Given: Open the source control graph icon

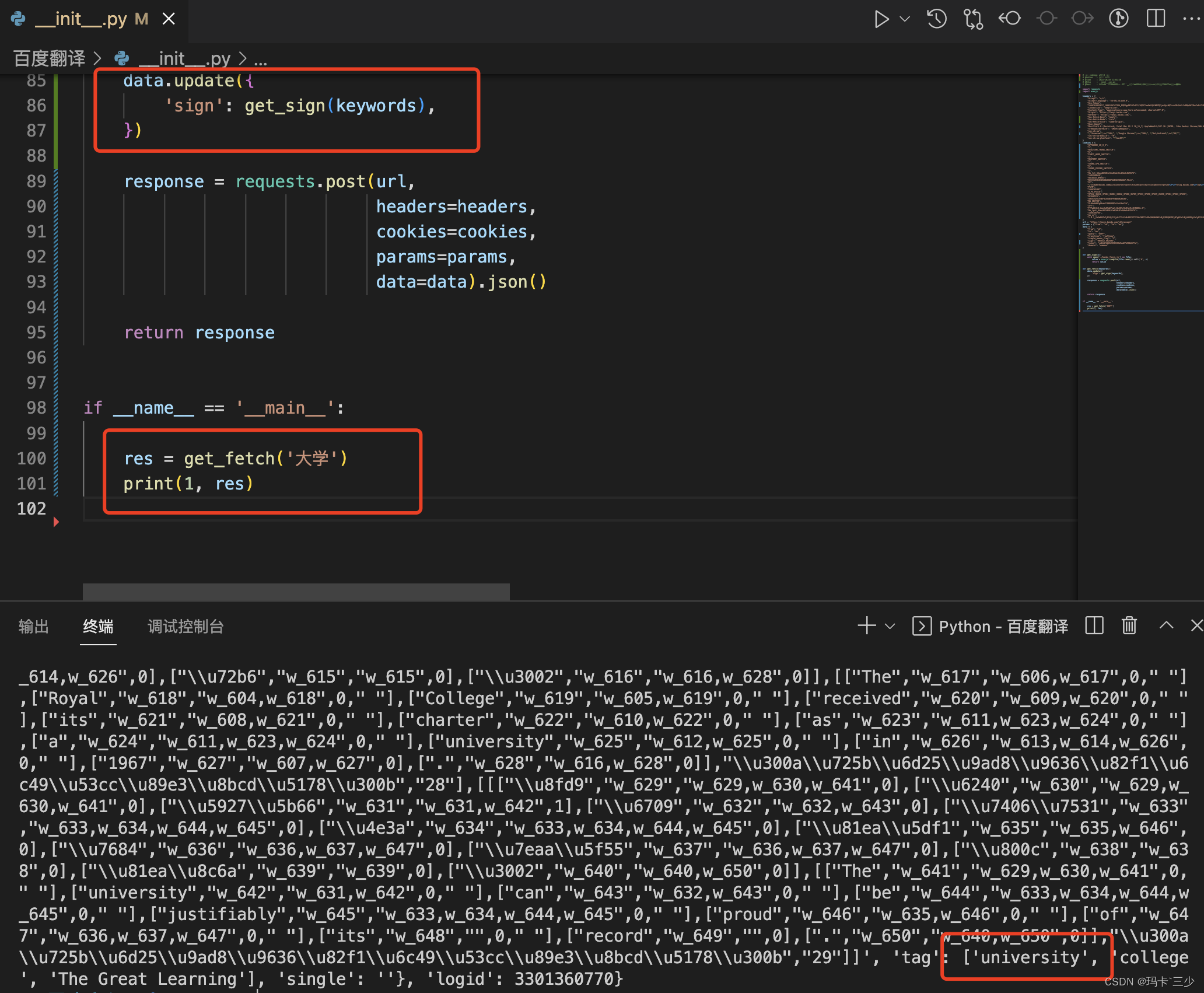Looking at the screenshot, I should [x=1119, y=19].
